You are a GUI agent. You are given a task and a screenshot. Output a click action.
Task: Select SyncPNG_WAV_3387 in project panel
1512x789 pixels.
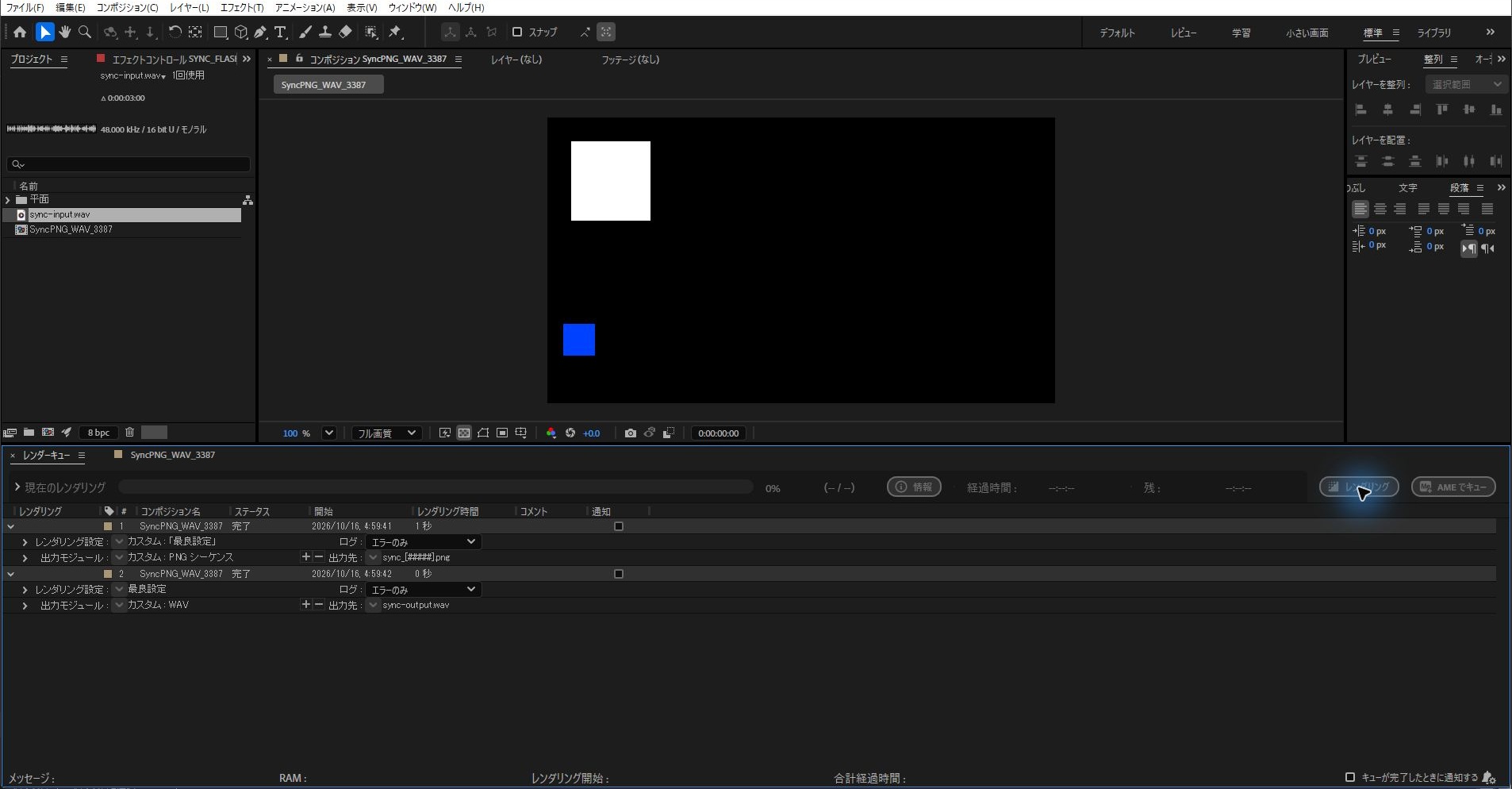71,229
